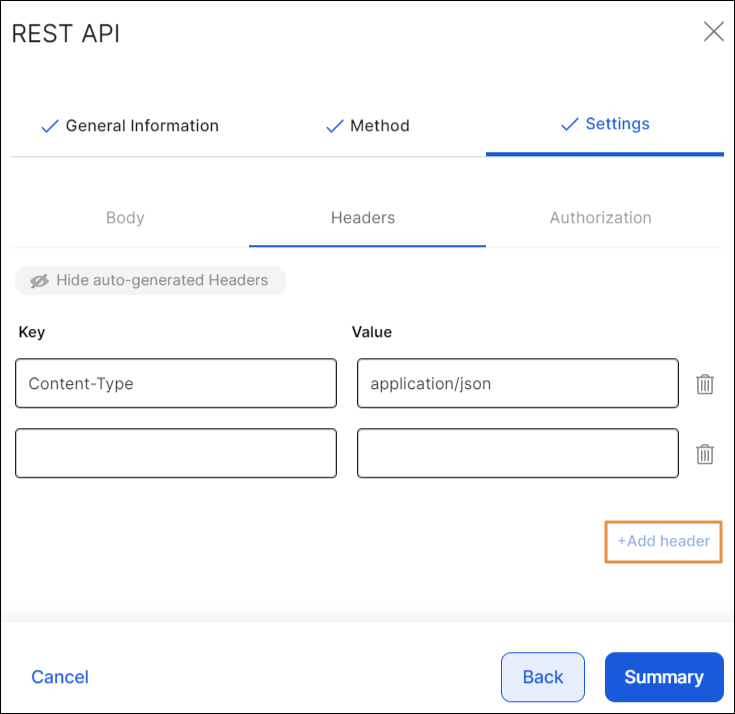
Task: Click the checkmark icon beside Method
Action: coord(335,126)
